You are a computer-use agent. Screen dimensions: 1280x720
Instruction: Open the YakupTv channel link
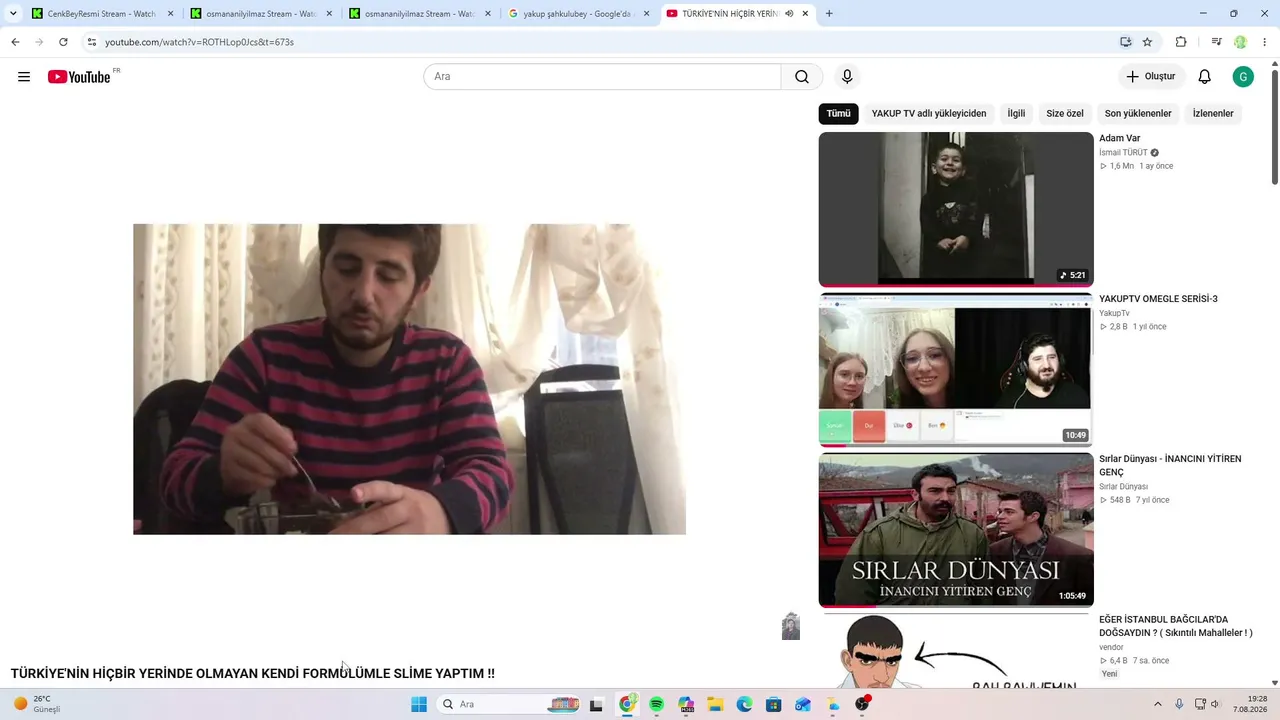1114,314
